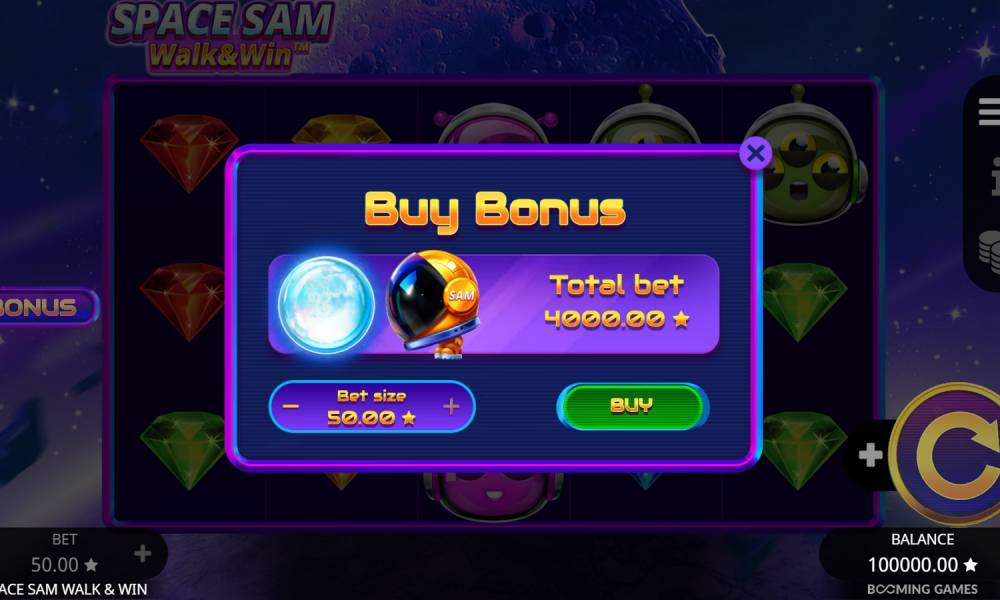This screenshot has width=1000, height=600.
Task: Click the Space Sam Walk&Win logo
Action: (221, 35)
